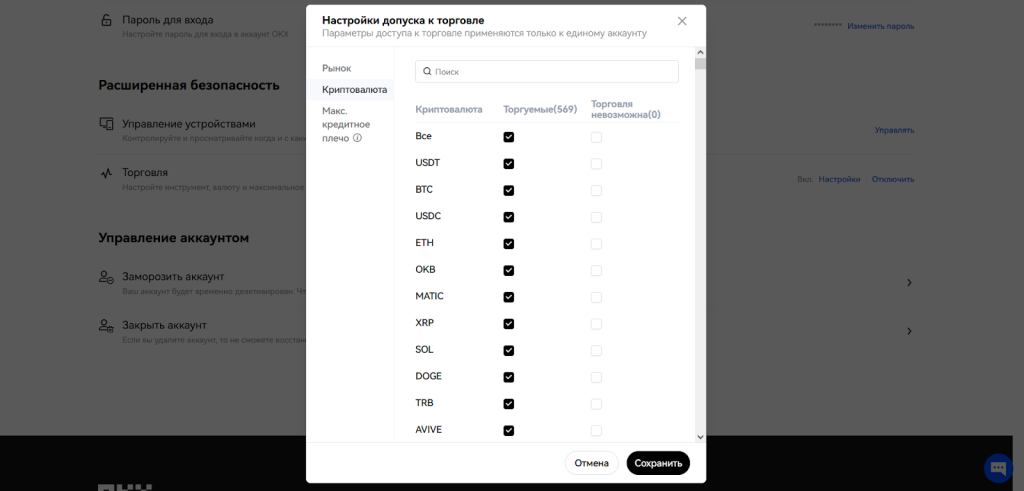
Task: Uncheck the DOGE tradable checkbox
Action: (x=509, y=377)
